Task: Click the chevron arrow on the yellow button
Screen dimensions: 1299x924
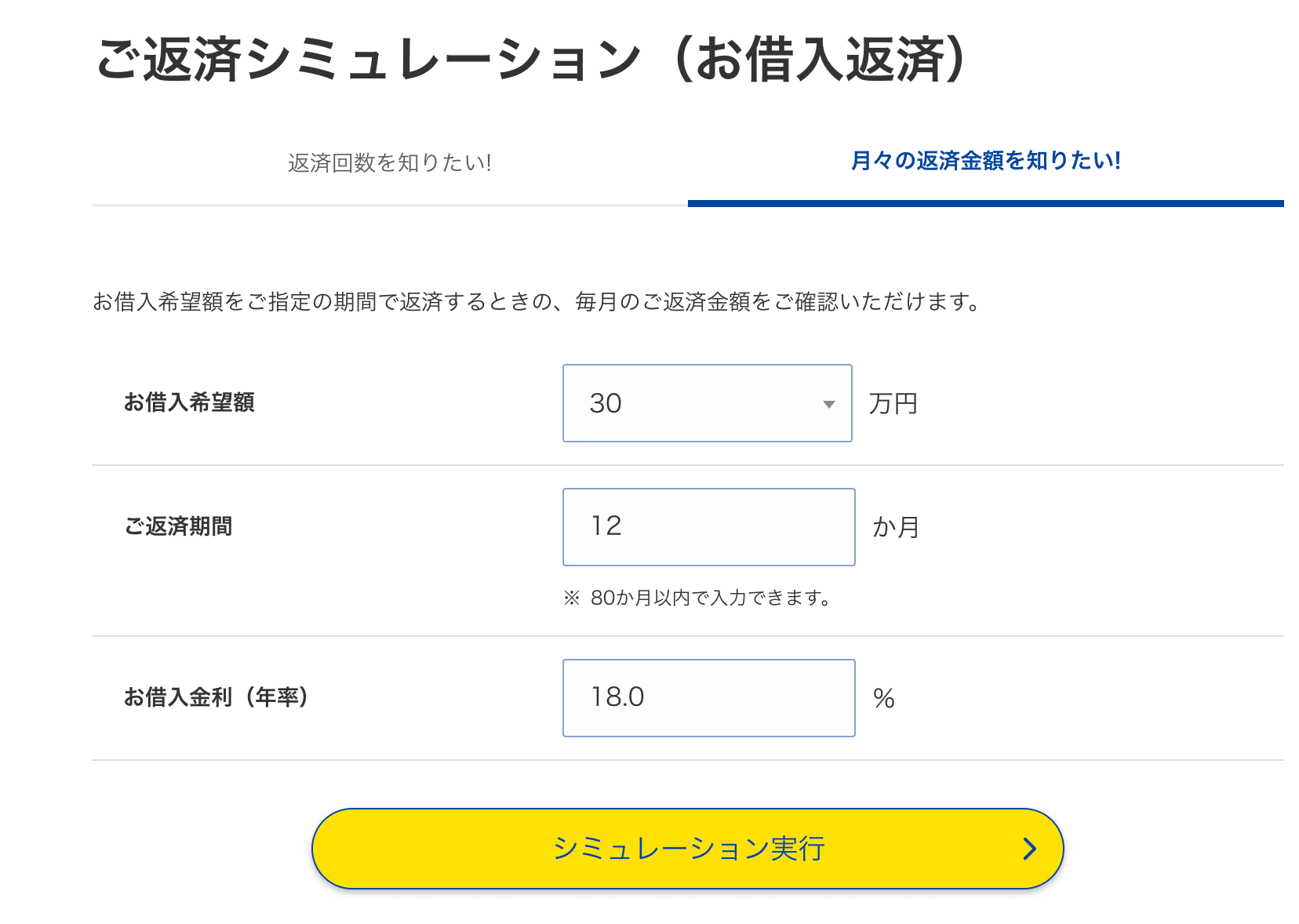Action: tap(1030, 849)
